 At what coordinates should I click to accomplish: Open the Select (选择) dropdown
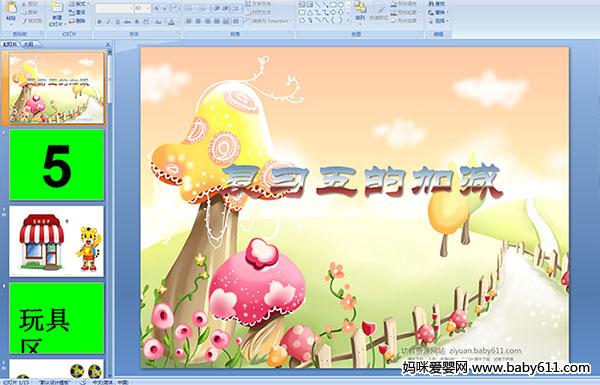(439, 21)
